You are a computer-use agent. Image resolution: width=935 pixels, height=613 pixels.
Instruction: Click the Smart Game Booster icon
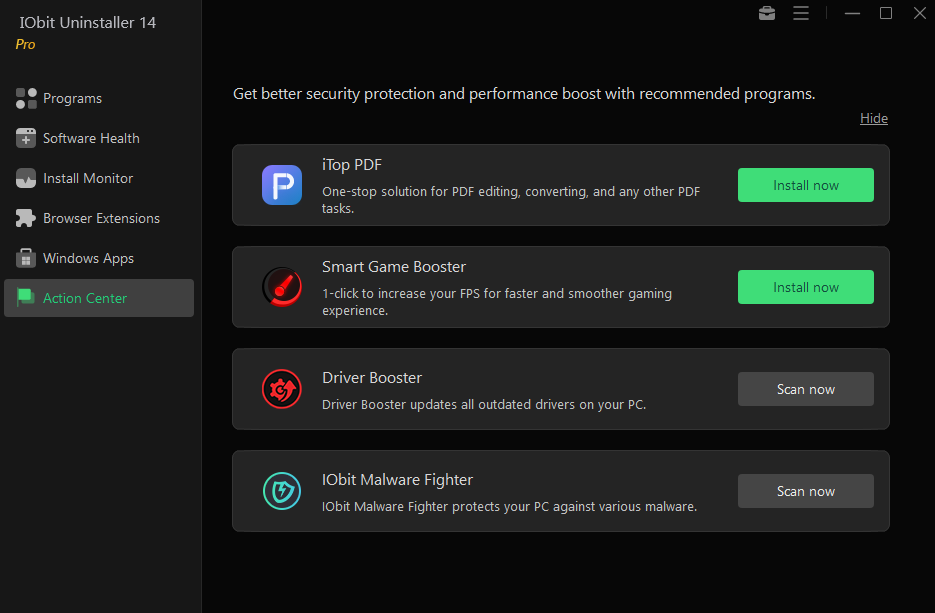pos(282,287)
